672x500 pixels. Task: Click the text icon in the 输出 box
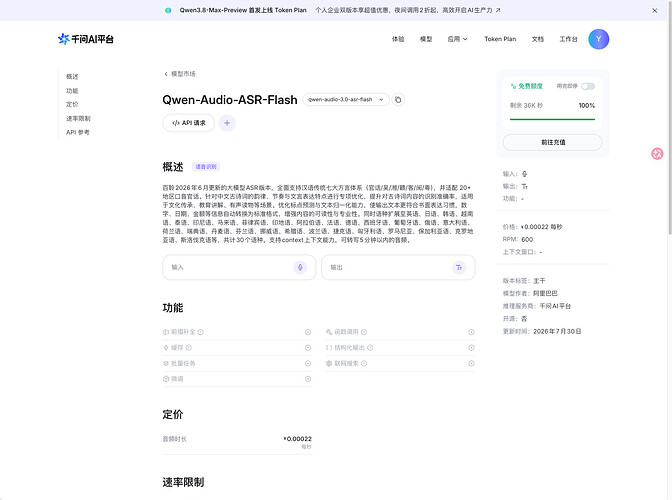459,267
